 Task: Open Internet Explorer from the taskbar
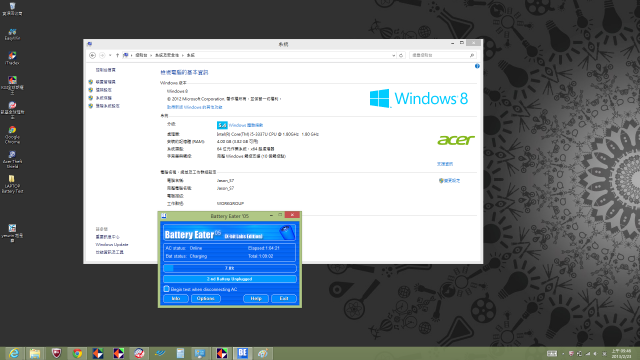coord(14,353)
